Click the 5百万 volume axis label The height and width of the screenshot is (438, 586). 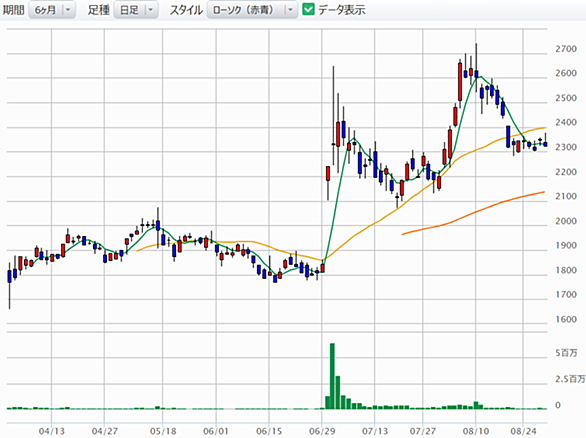(566, 353)
